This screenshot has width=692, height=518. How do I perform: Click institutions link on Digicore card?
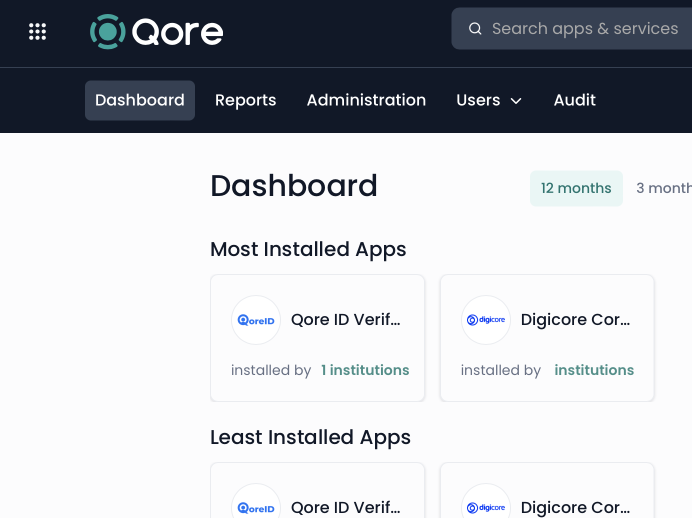(594, 370)
